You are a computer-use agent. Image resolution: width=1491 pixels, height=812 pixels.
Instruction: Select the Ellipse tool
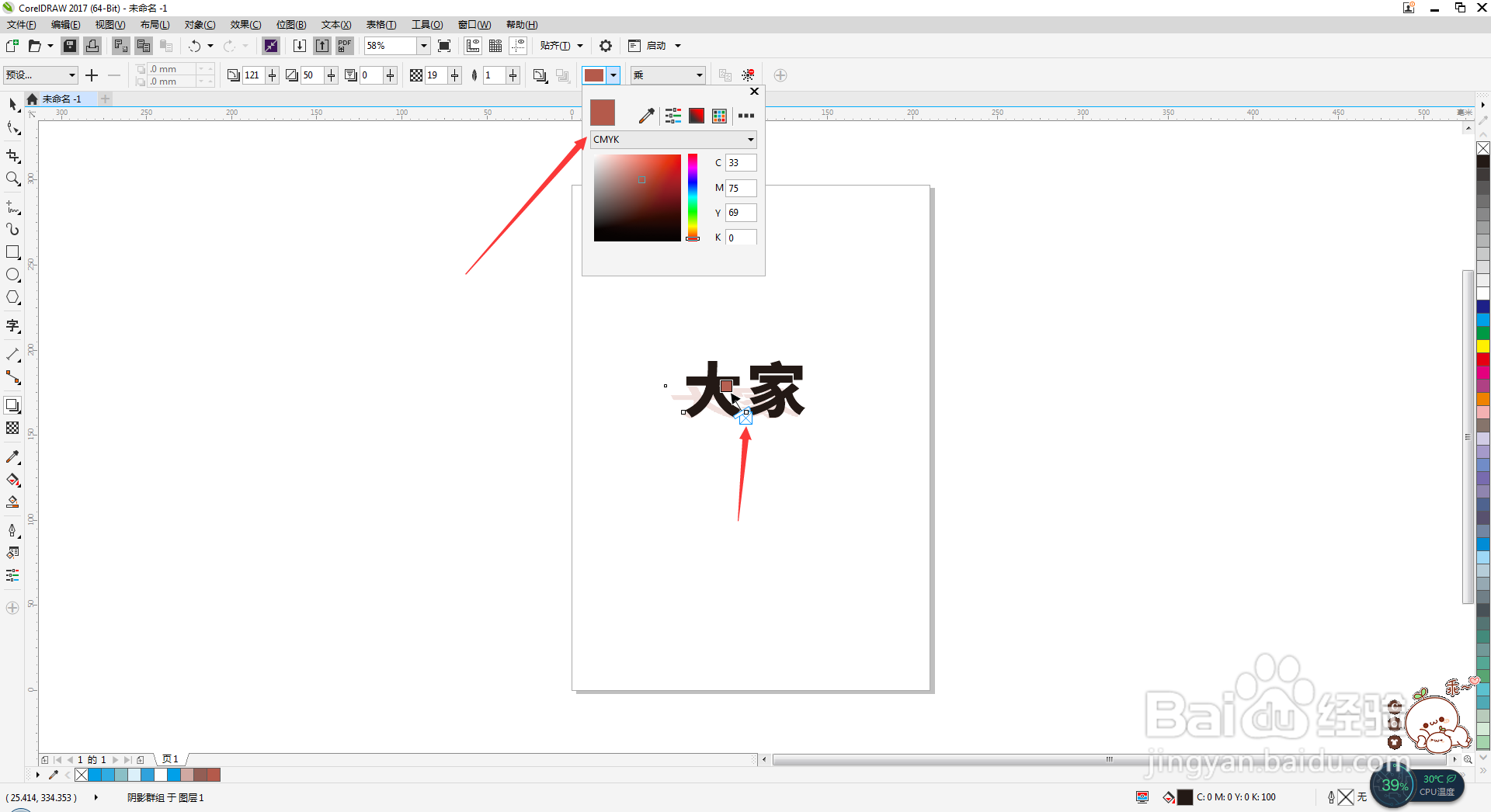click(x=12, y=275)
